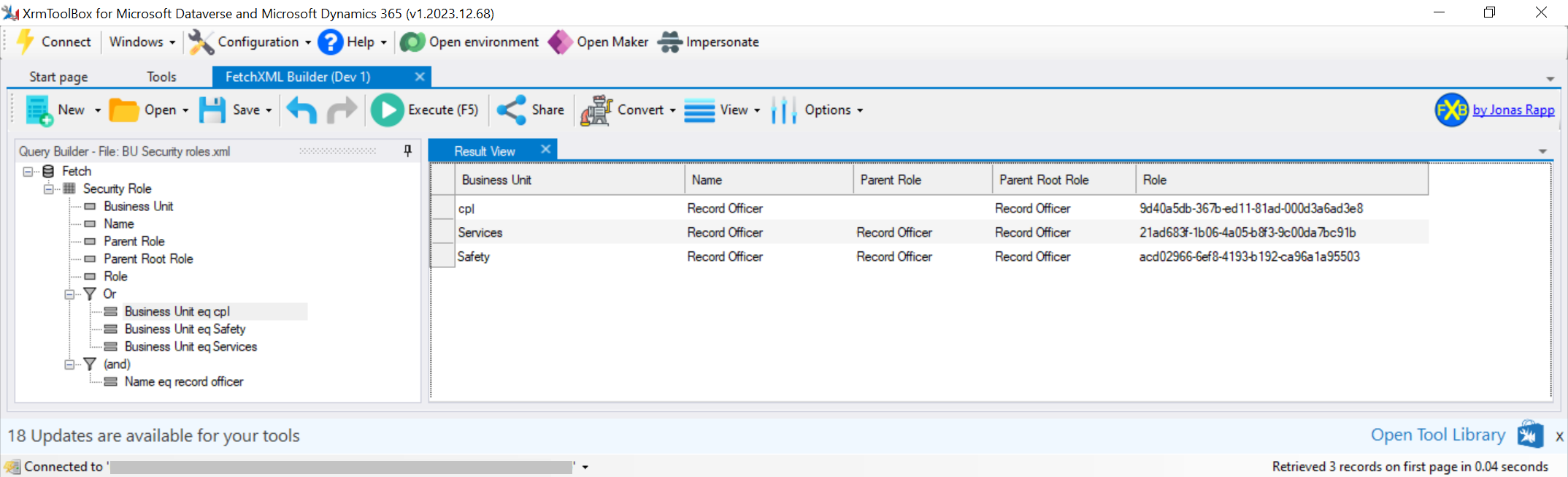Click the Open environment button
The image size is (1568, 477).
470,42
